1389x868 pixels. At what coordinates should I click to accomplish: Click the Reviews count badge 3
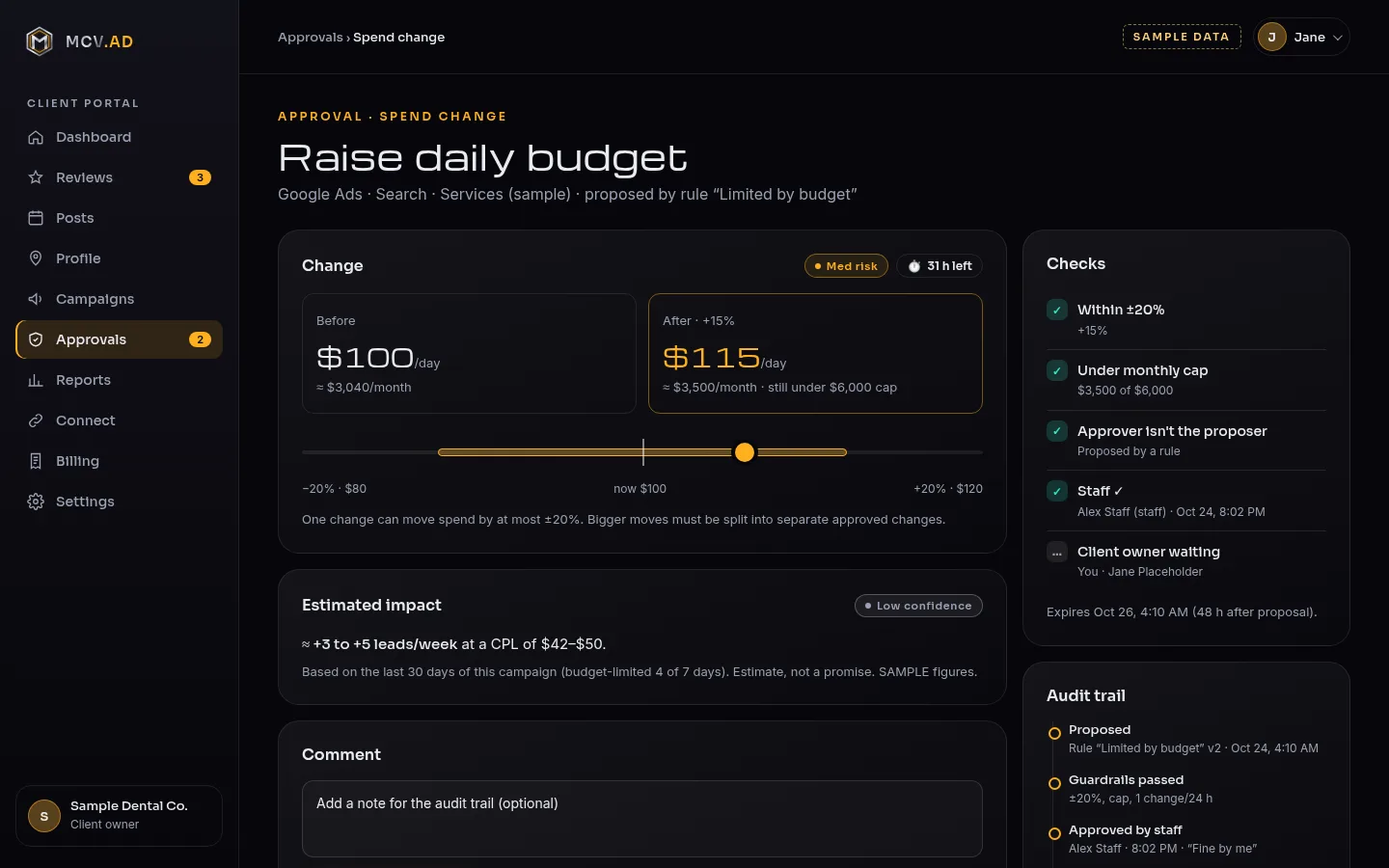pyautogui.click(x=200, y=177)
